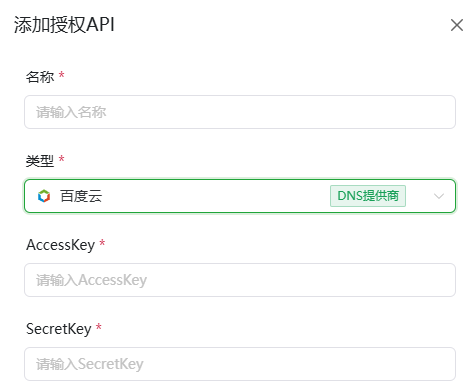Image resolution: width=474 pixels, height=390 pixels.
Task: Click the 请输入名称 placeholder text
Action: tap(71, 112)
